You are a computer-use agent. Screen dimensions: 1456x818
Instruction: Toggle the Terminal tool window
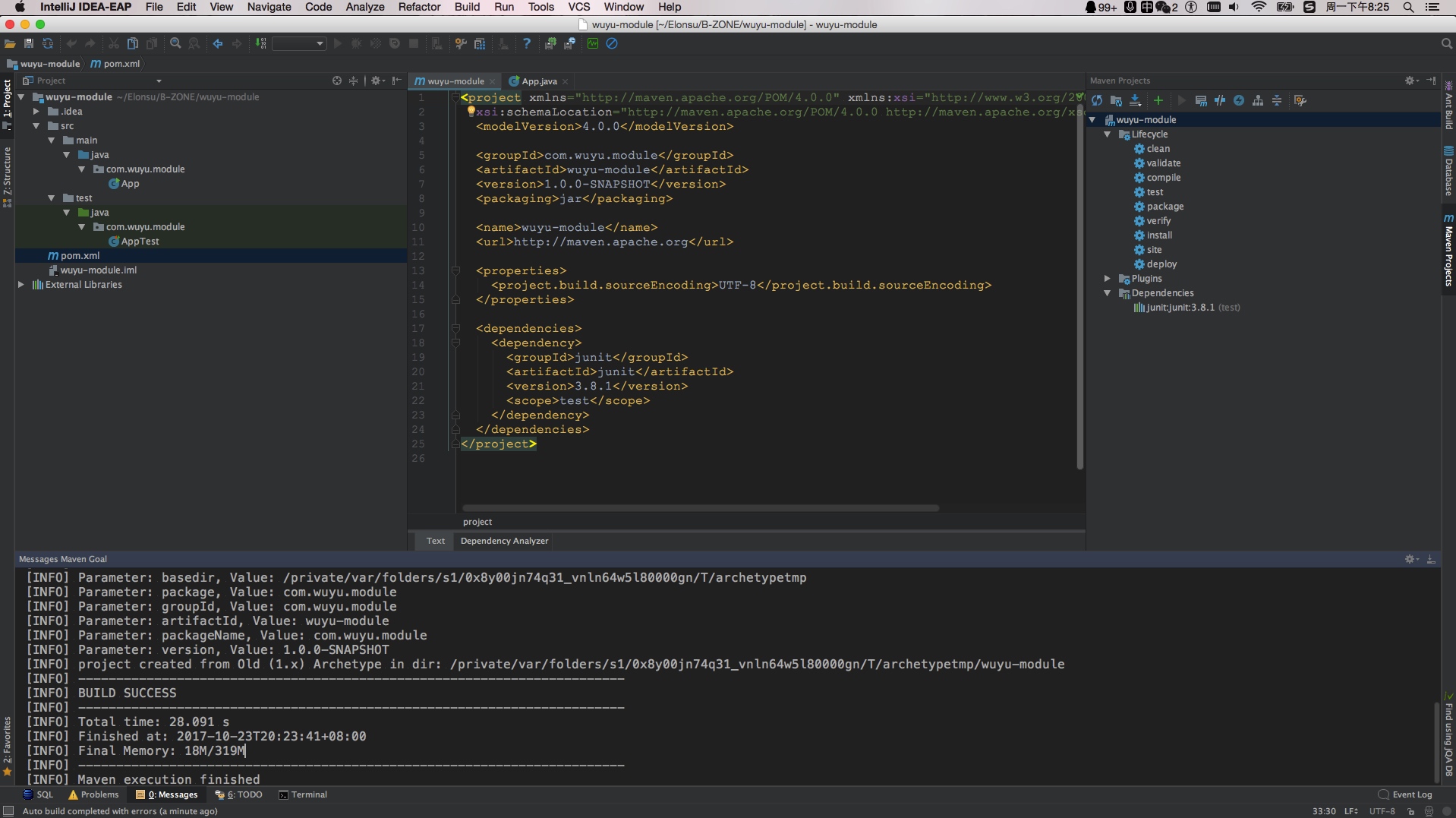tap(302, 794)
